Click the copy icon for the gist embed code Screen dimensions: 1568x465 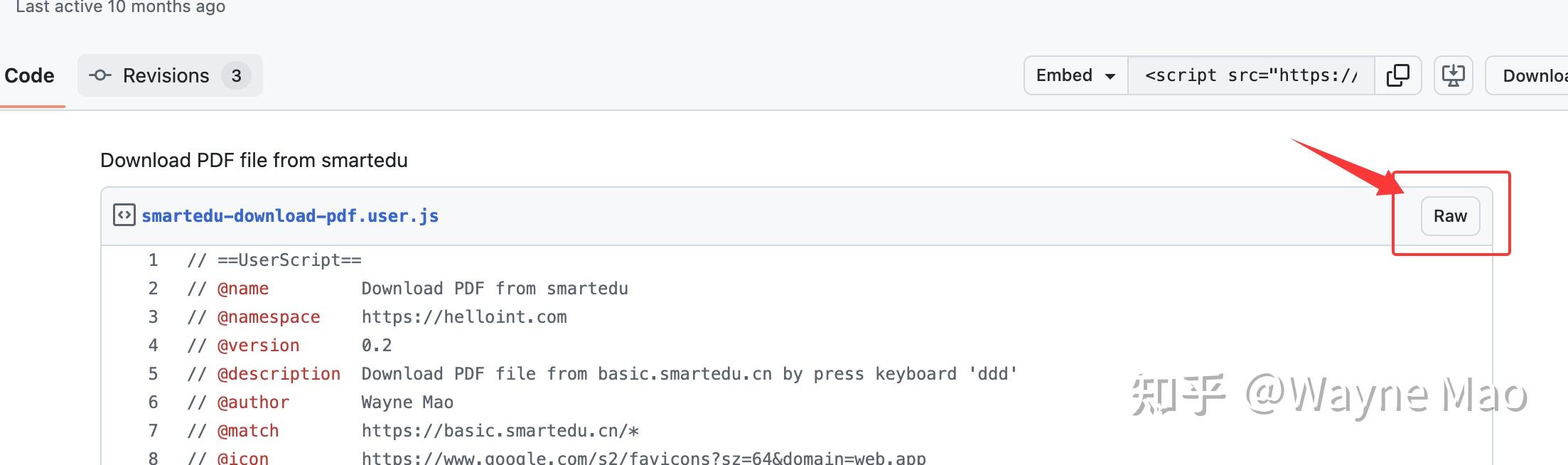pos(1399,75)
